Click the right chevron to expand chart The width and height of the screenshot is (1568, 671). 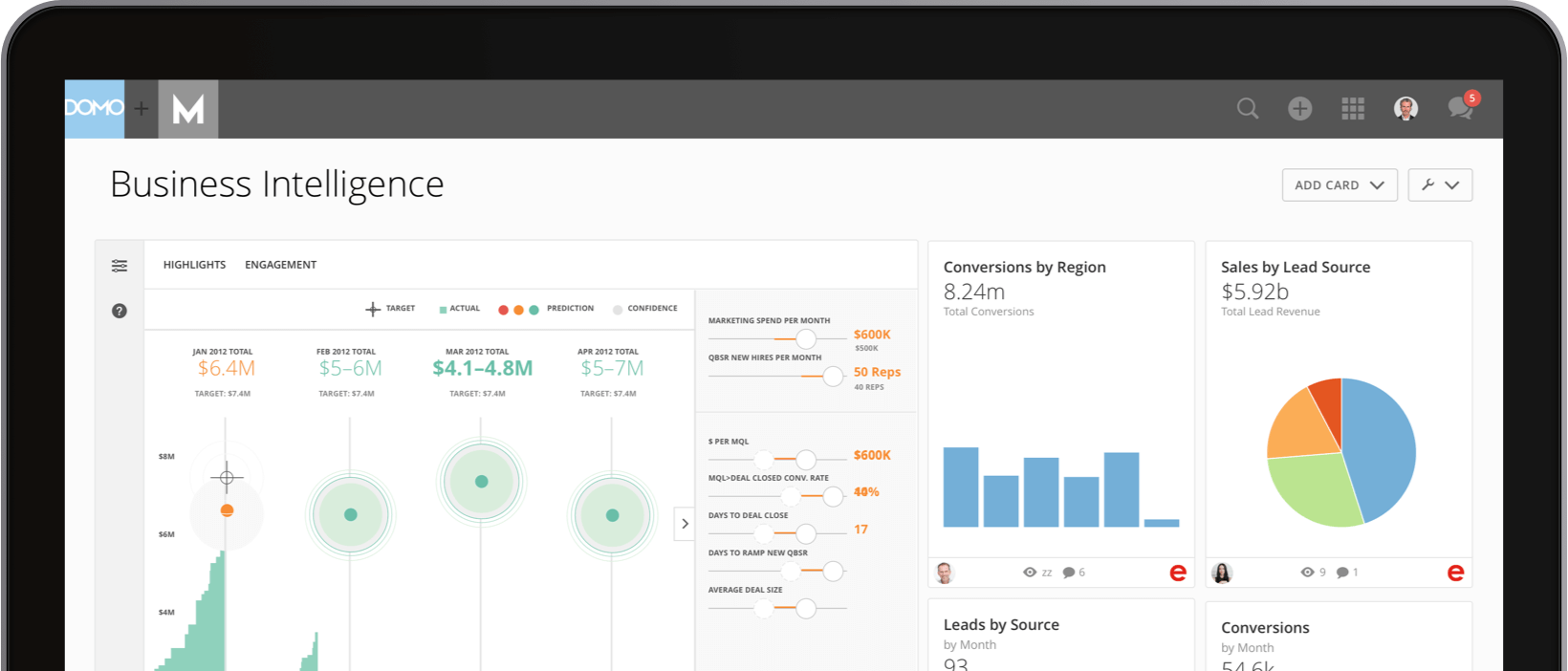coord(685,524)
